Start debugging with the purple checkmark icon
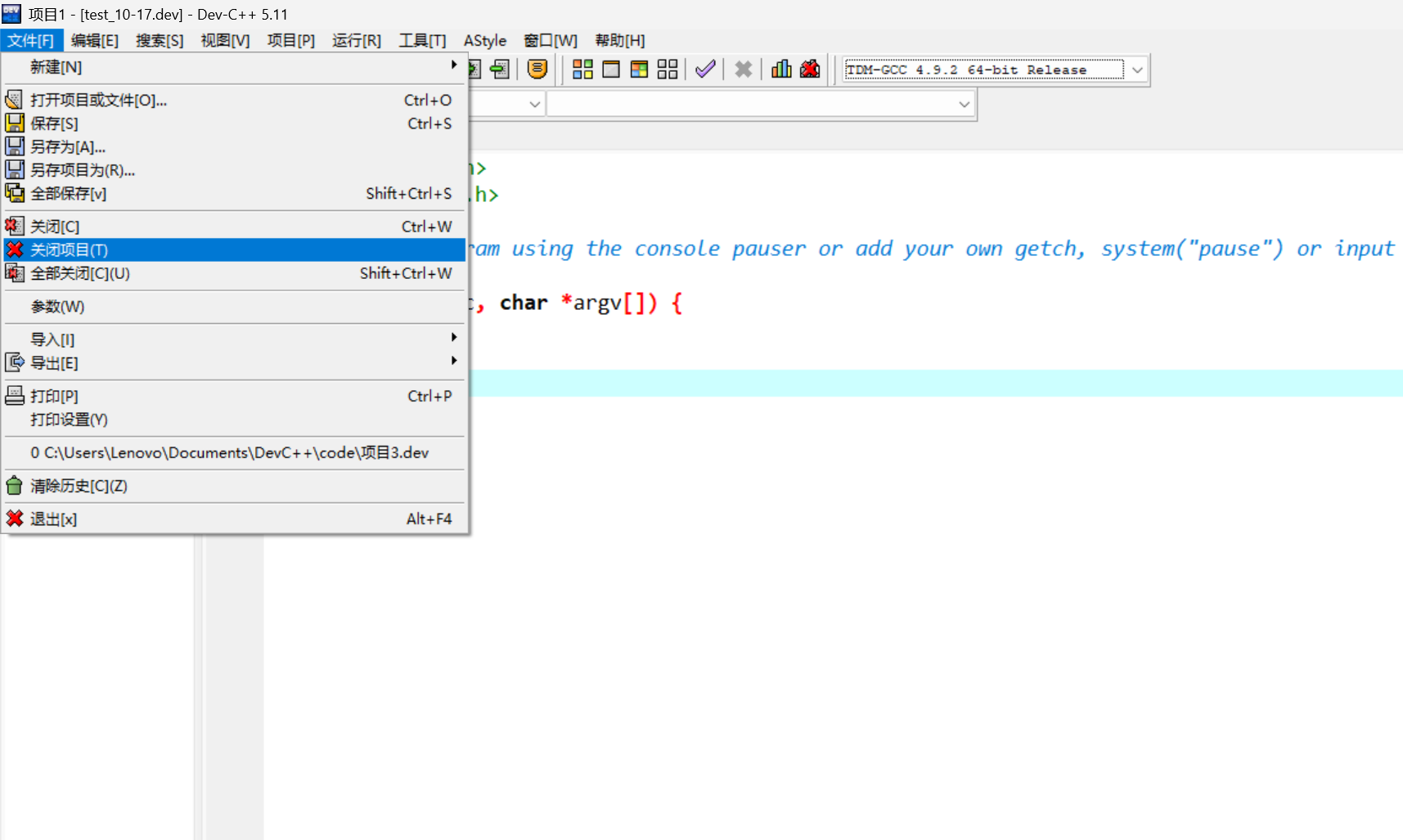Image resolution: width=1403 pixels, height=840 pixels. (x=705, y=70)
